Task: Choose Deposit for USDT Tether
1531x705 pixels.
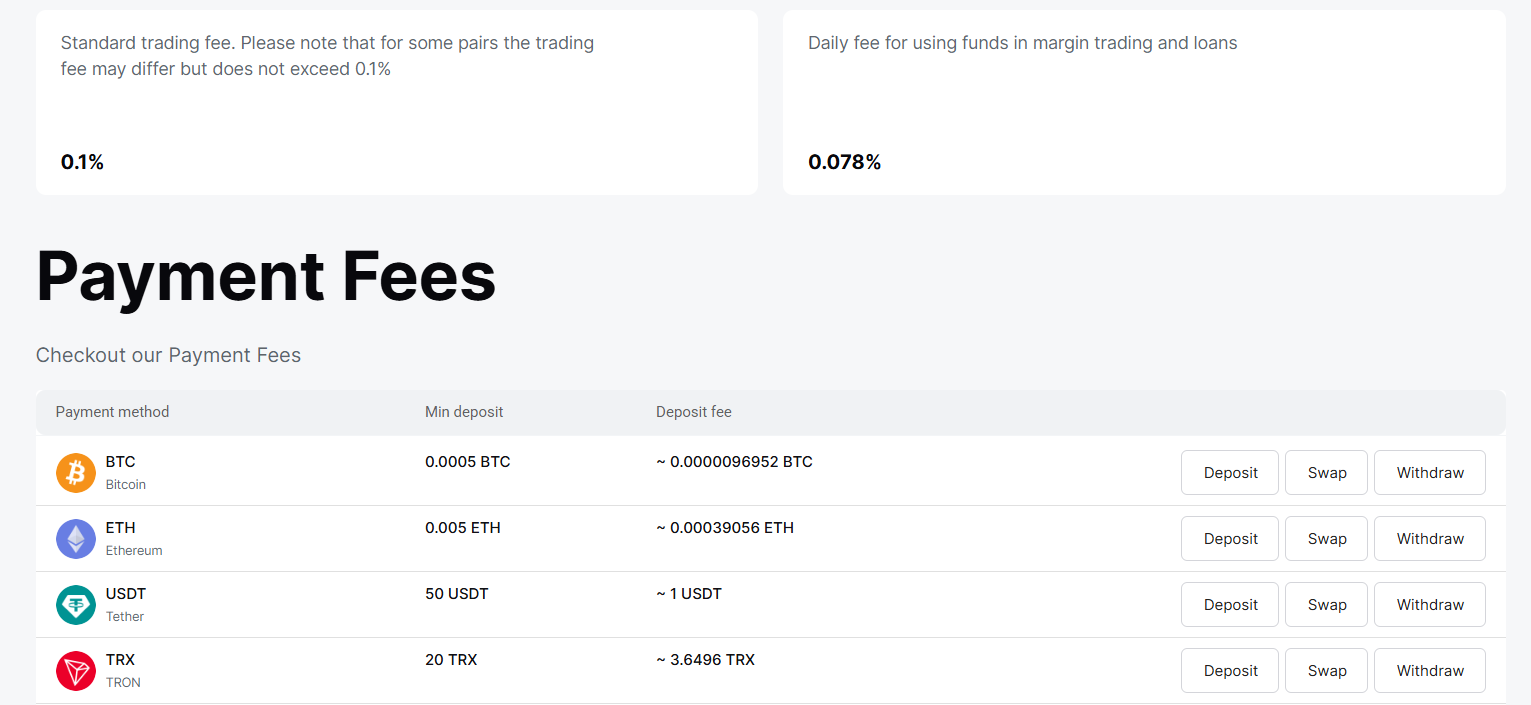Action: [1229, 604]
